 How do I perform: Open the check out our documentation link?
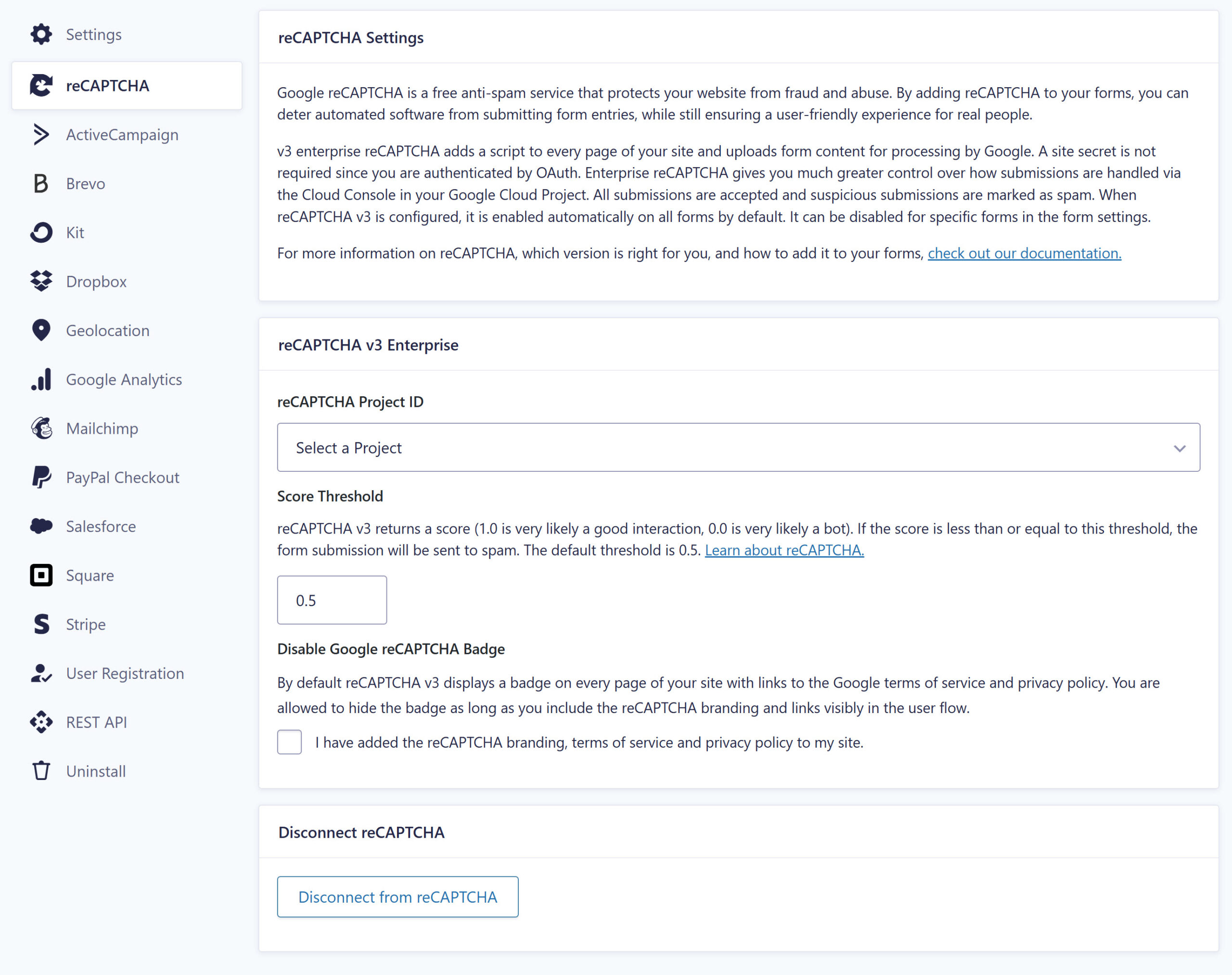tap(1024, 253)
